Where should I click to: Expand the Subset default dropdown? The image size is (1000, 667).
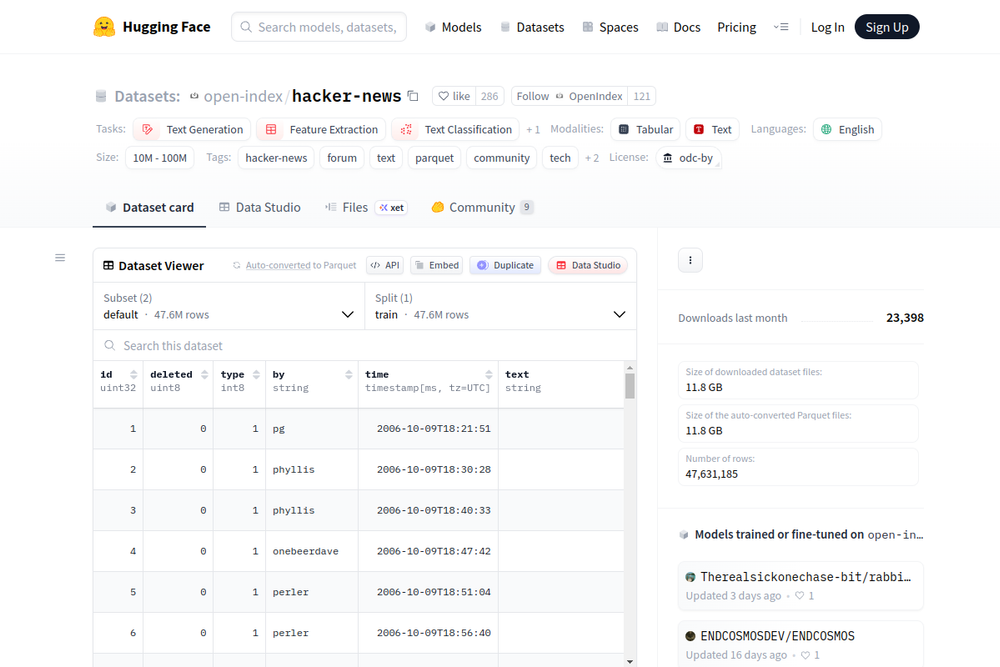[x=229, y=307]
